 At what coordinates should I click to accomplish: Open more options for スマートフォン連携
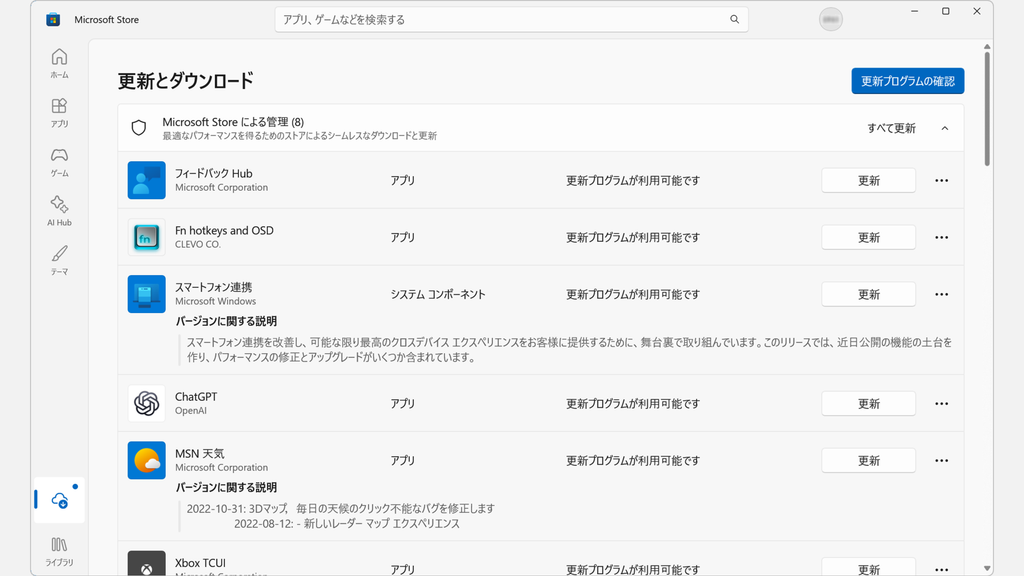[x=941, y=294]
